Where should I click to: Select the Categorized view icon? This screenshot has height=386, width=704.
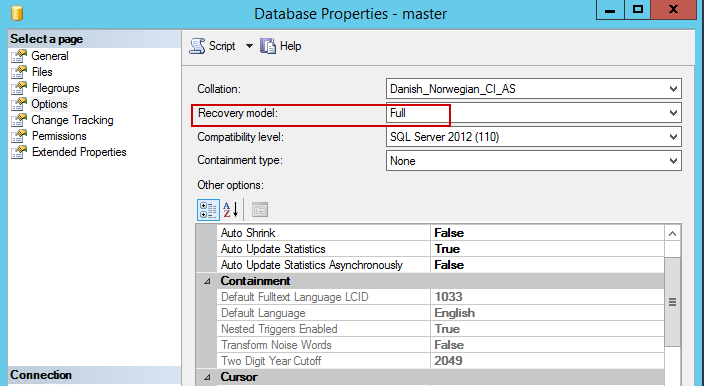(x=208, y=210)
